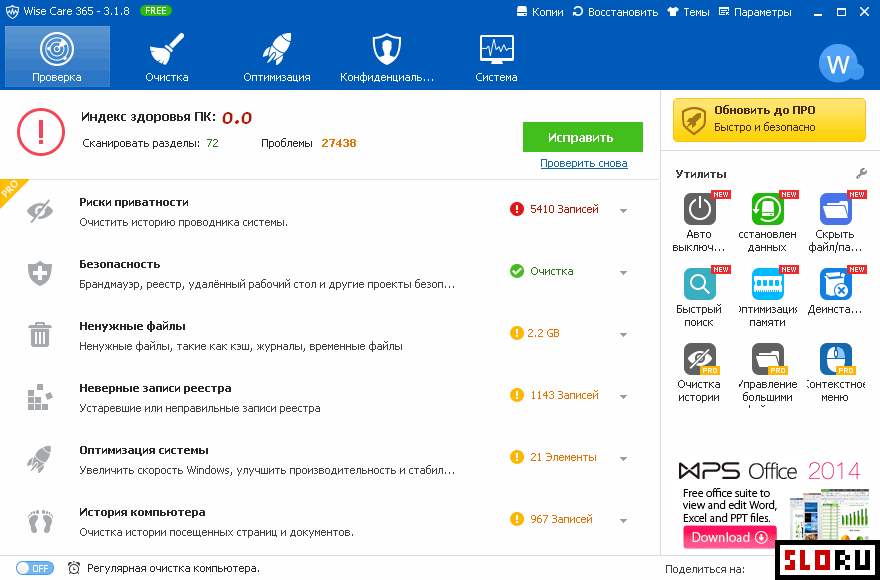Open the Скрыть файл/папку utility
This screenshot has width=880, height=580.
click(836, 209)
